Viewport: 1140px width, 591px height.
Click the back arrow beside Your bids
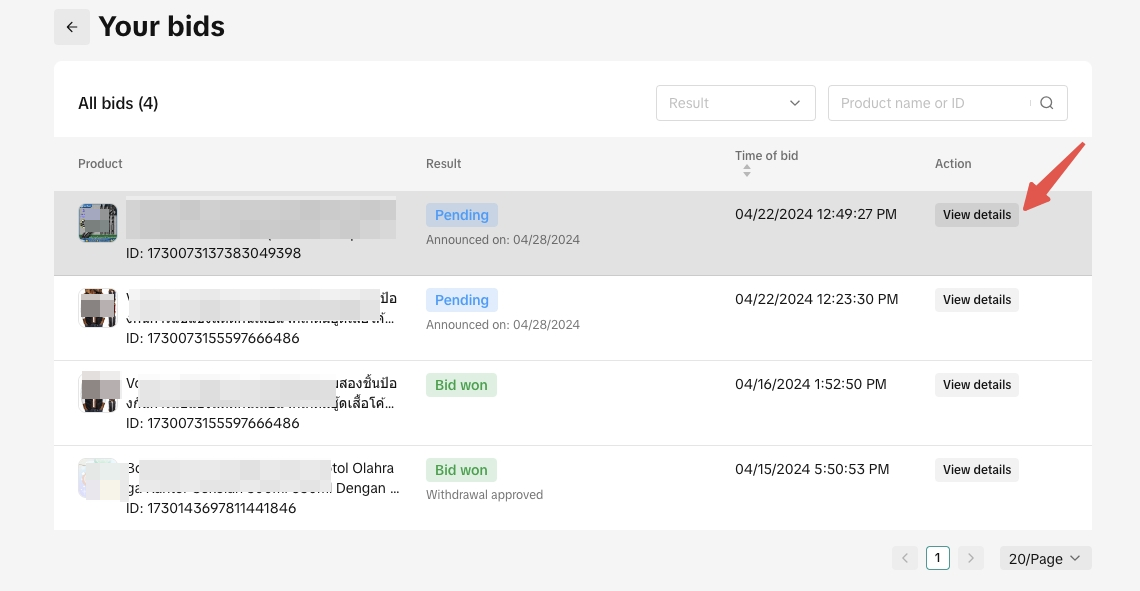72,27
